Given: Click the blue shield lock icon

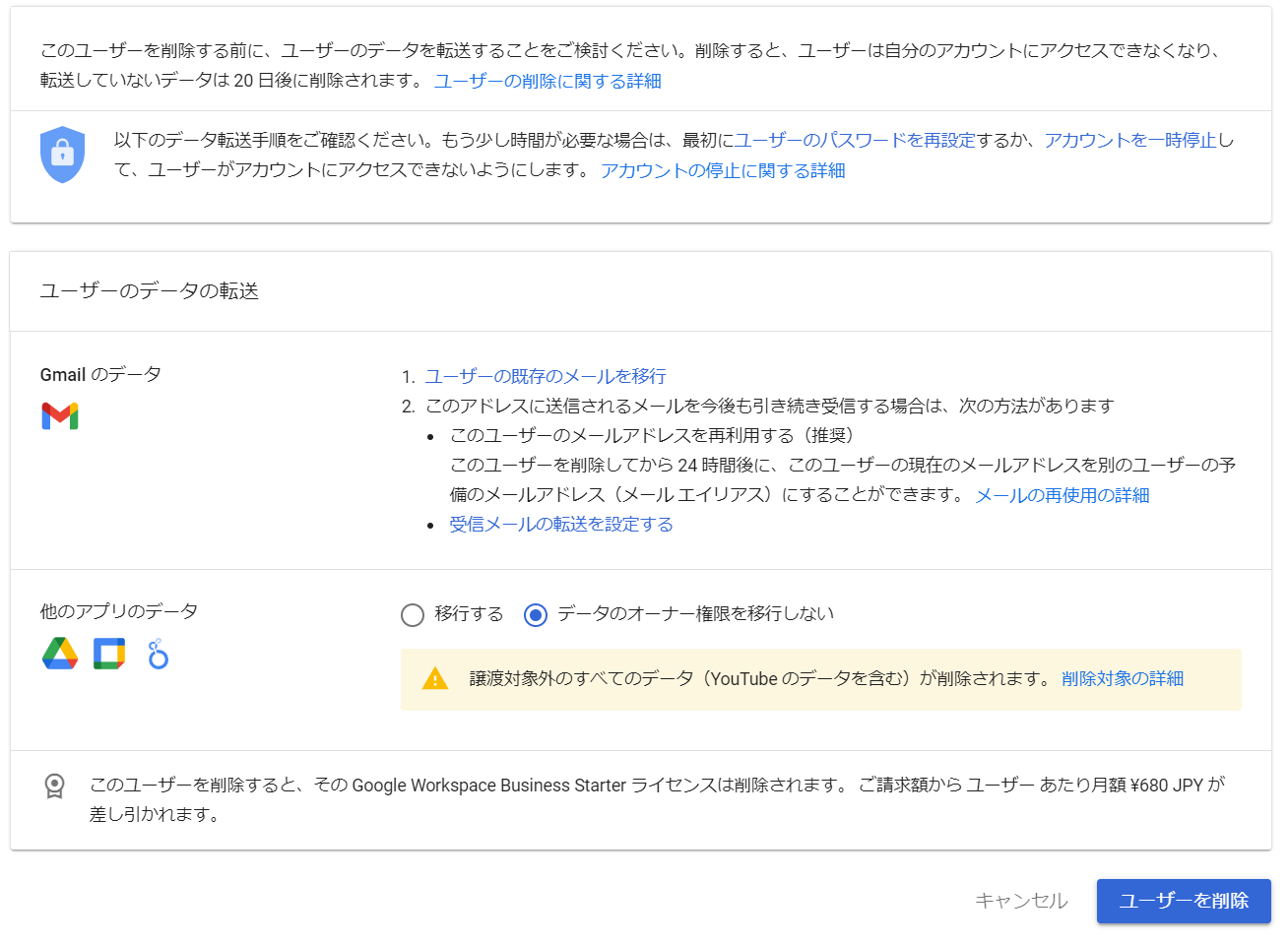Looking at the screenshot, I should 62,155.
